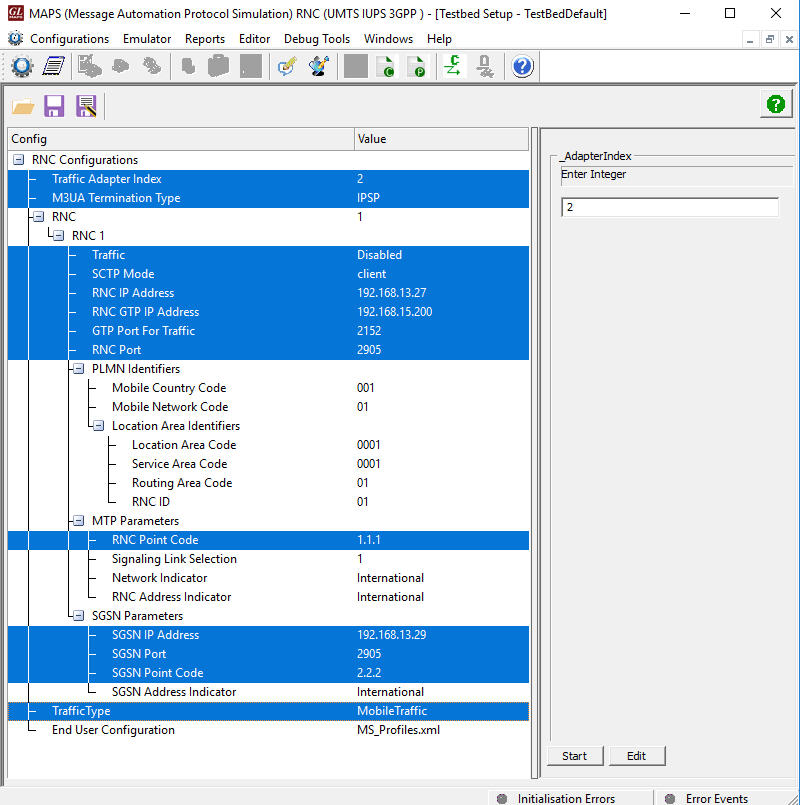800x805 pixels.
Task: Click the Script Editor pencil icon
Action: click(x=287, y=66)
